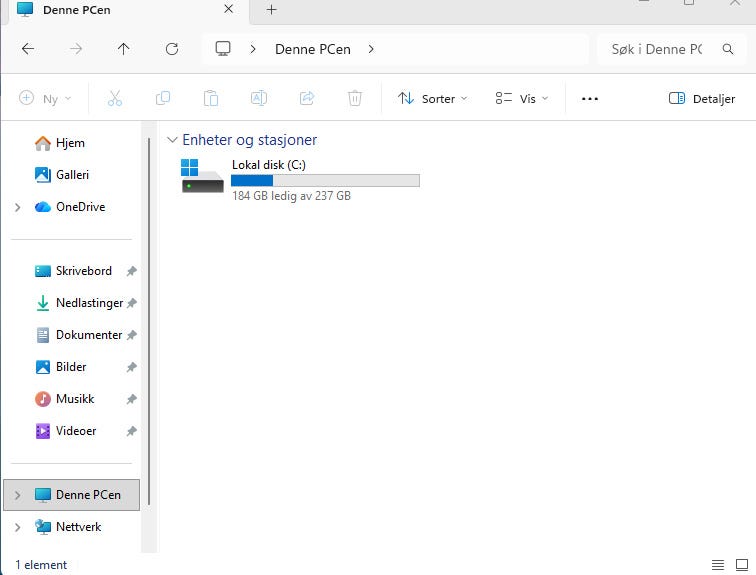
Task: Click the Lokal disk (C:) label
Action: coord(269,165)
